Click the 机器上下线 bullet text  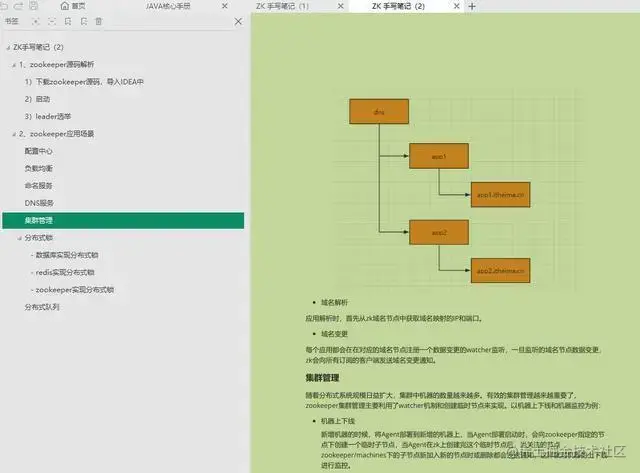[x=338, y=421]
